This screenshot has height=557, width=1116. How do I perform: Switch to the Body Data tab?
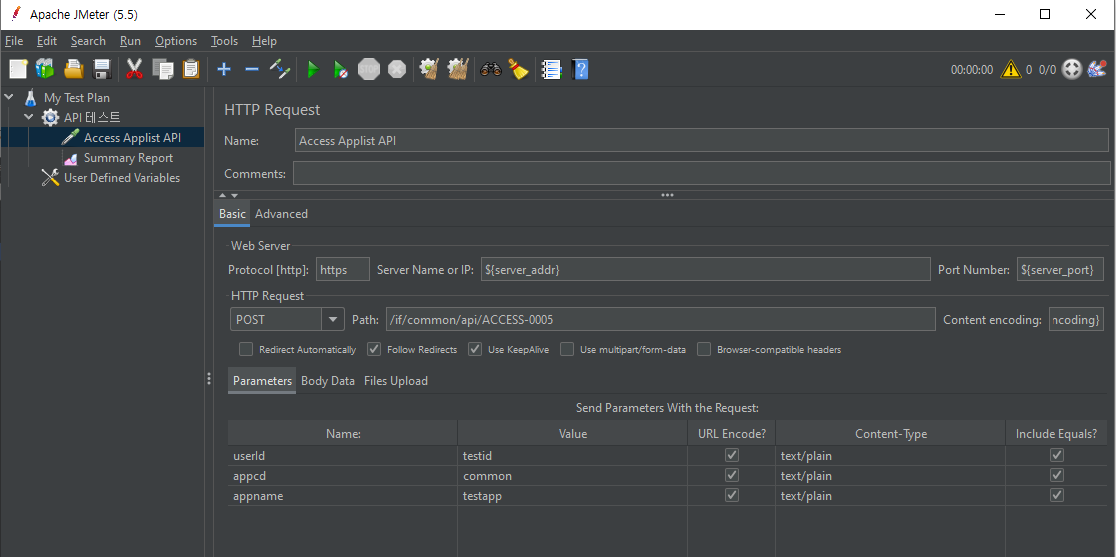(x=327, y=381)
